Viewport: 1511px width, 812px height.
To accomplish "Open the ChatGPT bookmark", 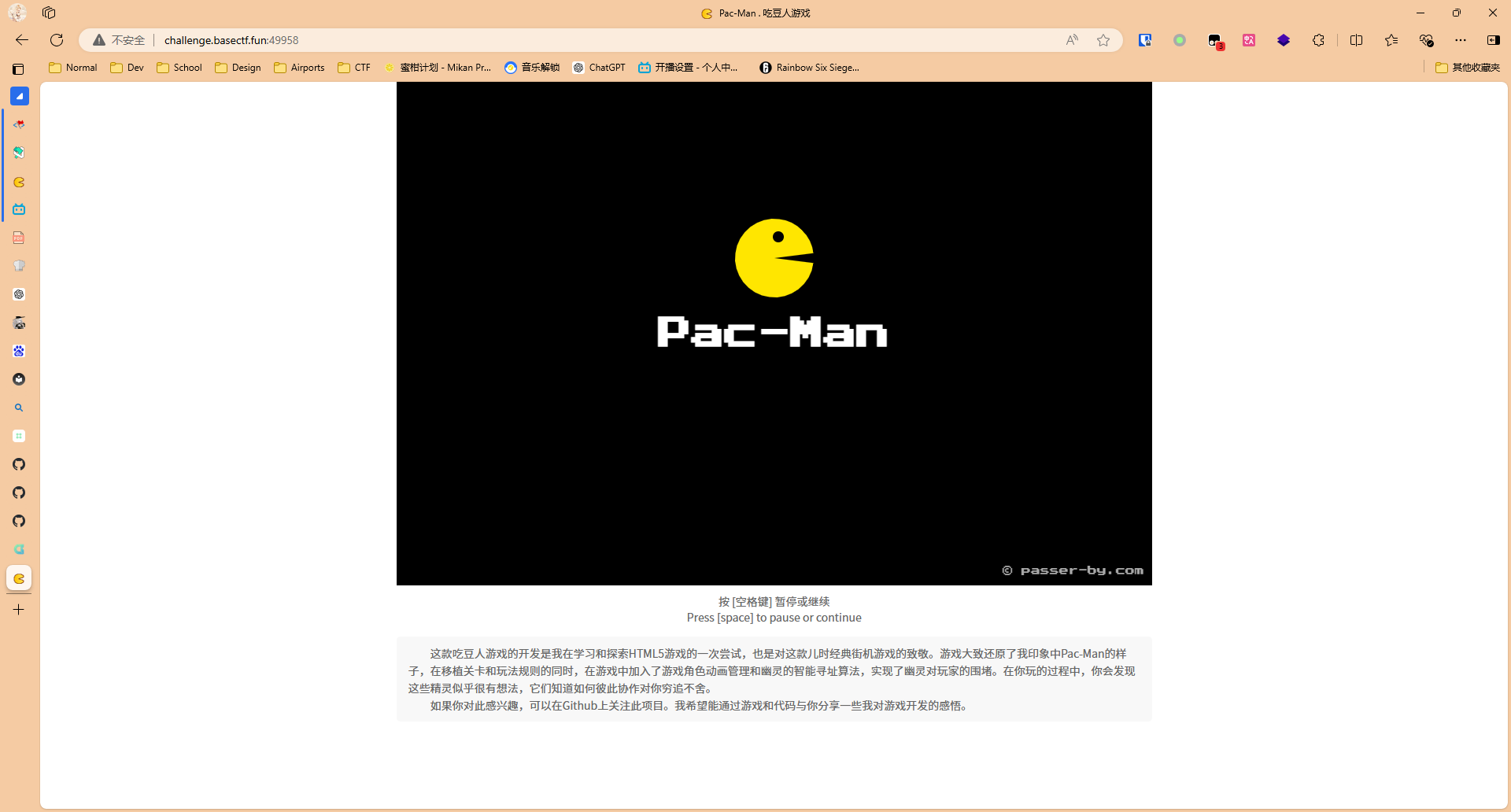I will 599,68.
